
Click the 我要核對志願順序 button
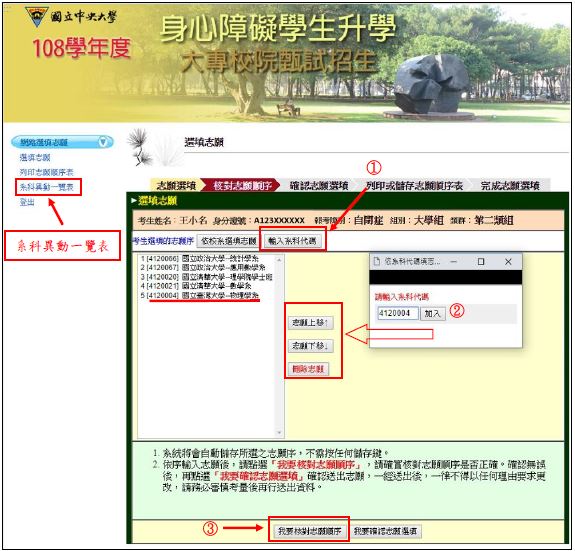(310, 531)
